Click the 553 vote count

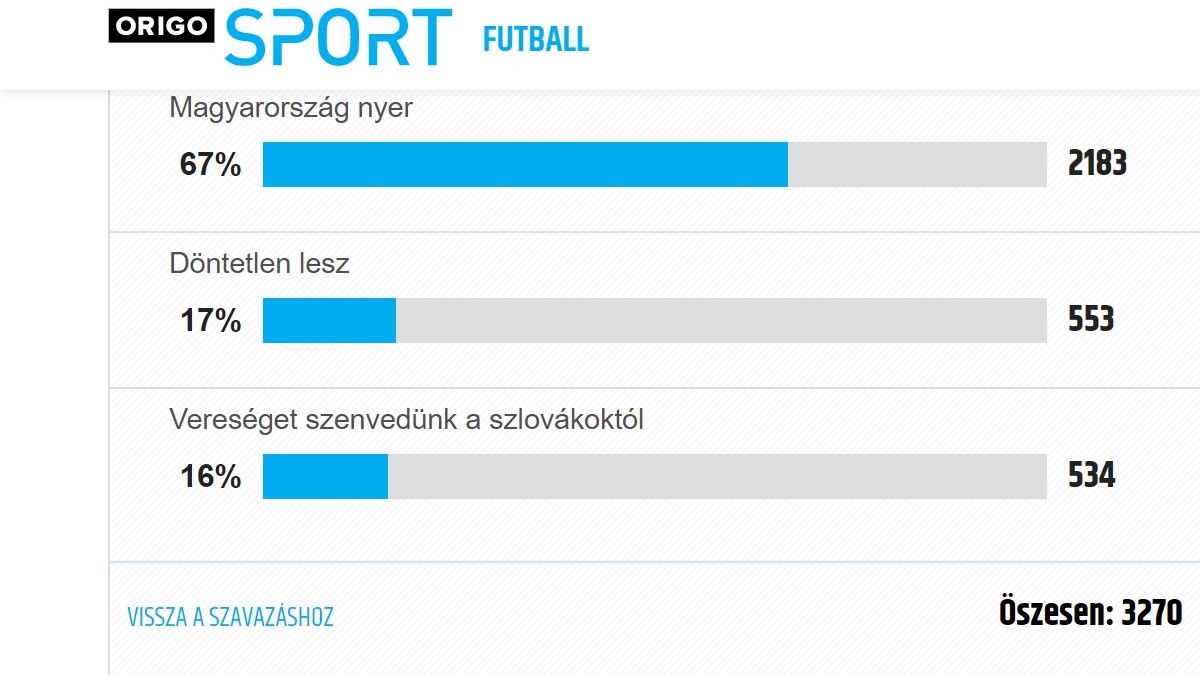tap(1091, 319)
